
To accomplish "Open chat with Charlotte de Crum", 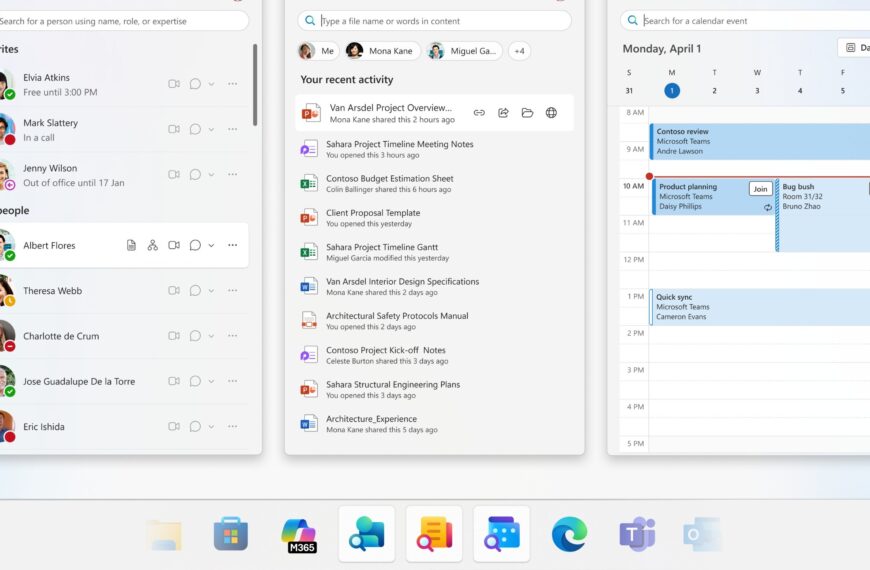I will [x=195, y=336].
